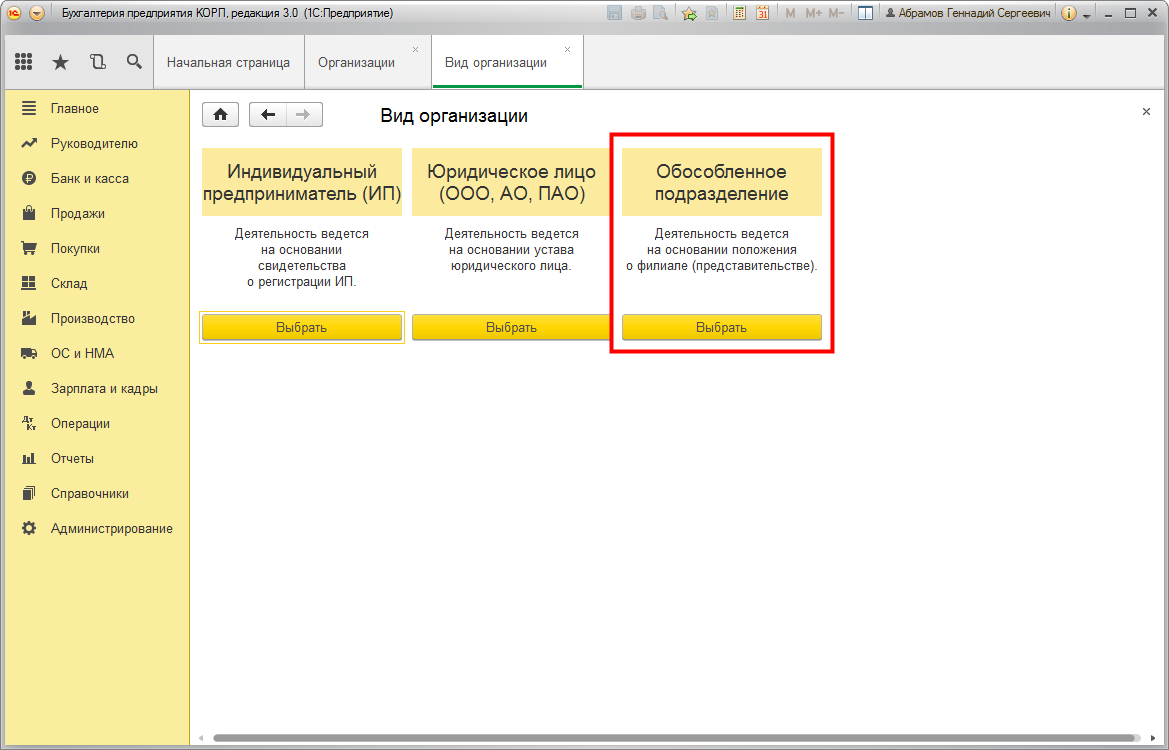
Task: Click the print icon in the title bar
Action: [638, 13]
